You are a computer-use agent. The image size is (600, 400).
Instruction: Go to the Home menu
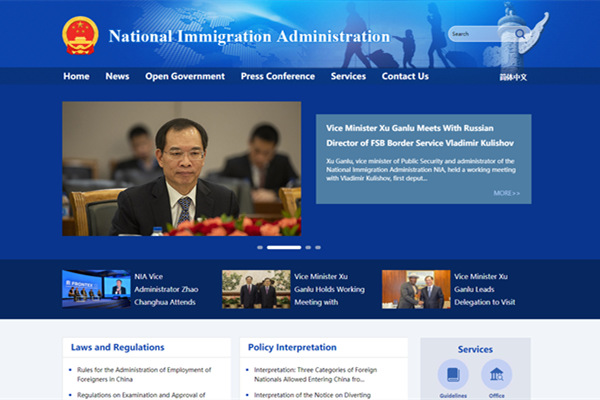pos(76,76)
